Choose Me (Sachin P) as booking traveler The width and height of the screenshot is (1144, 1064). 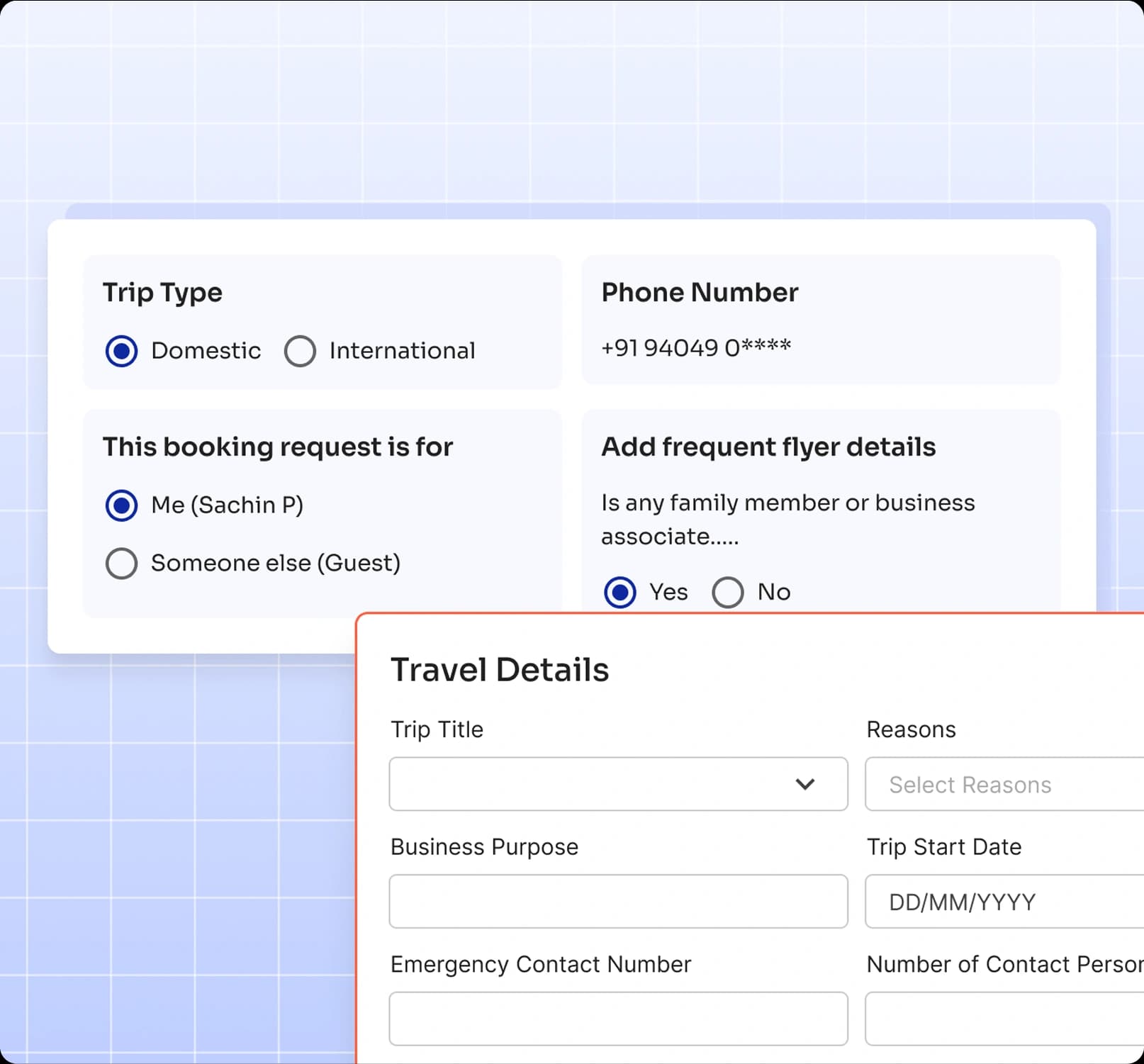[x=121, y=505]
